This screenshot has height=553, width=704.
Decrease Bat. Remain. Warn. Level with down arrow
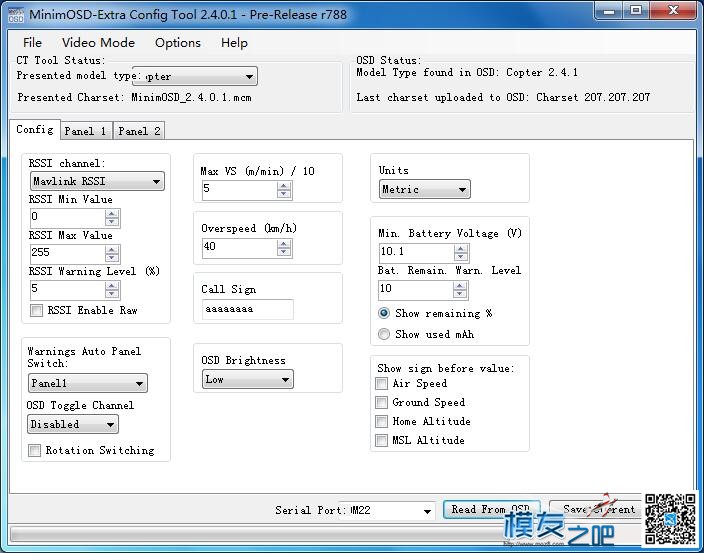pyautogui.click(x=460, y=294)
